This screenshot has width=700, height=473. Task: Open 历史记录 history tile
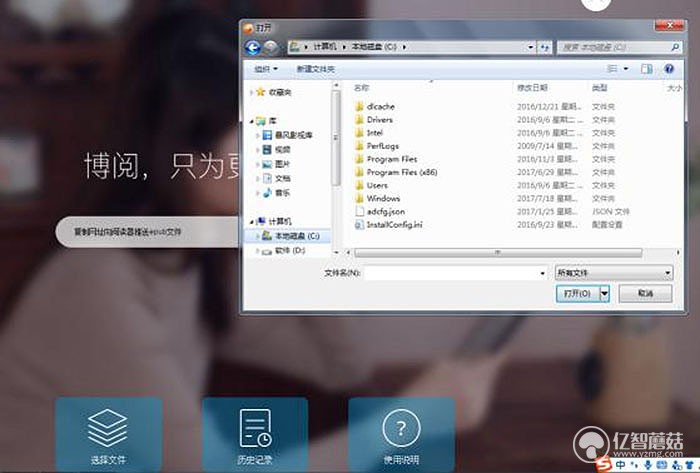[x=255, y=429]
